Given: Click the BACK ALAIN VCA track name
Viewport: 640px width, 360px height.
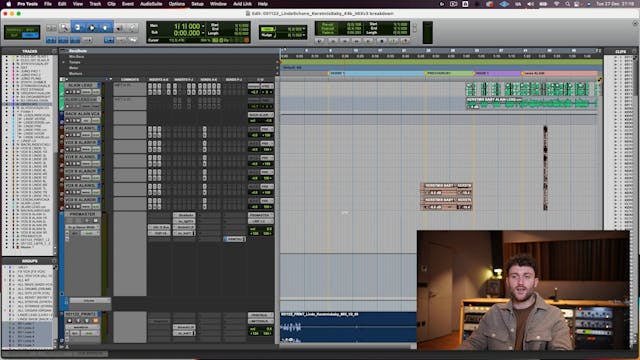Looking at the screenshot, I should tap(82, 114).
